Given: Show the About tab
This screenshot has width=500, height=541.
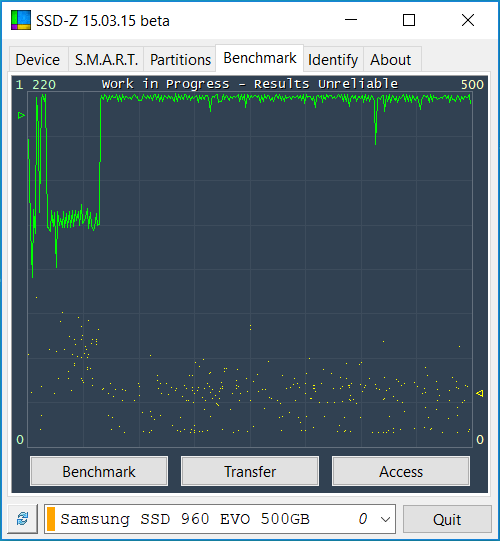Looking at the screenshot, I should click(391, 59).
